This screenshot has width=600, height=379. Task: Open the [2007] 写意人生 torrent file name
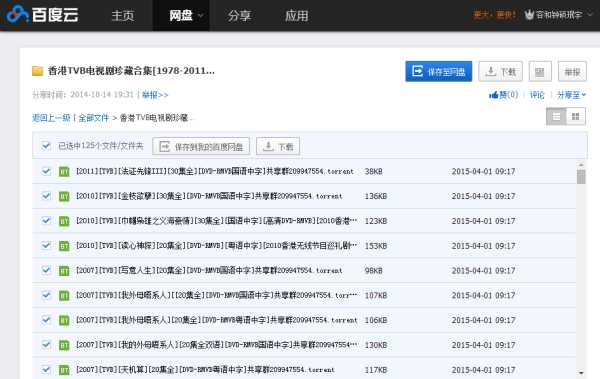tap(209, 270)
